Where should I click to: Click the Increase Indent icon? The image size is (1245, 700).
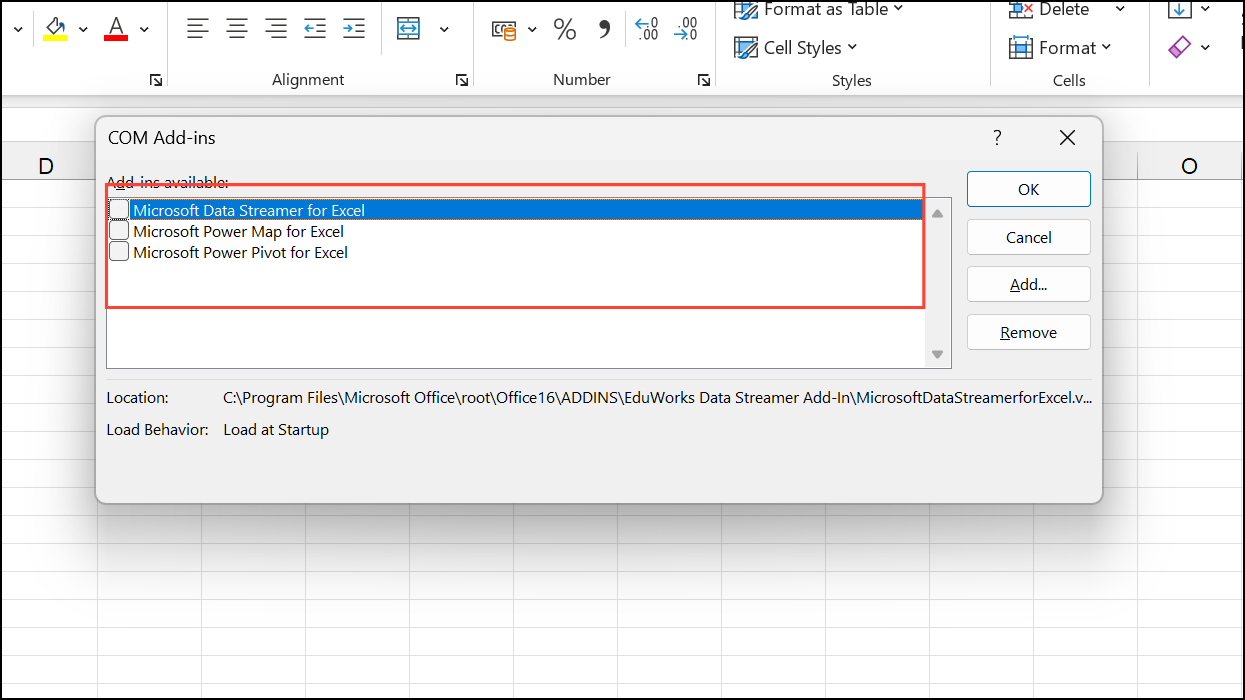353,29
